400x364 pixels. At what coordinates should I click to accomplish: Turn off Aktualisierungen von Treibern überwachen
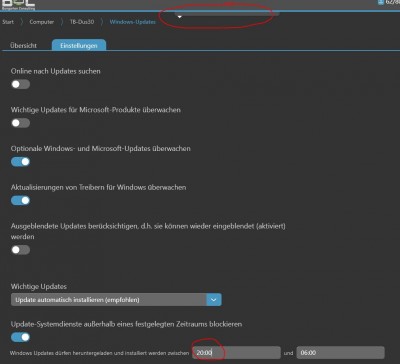pos(21,200)
